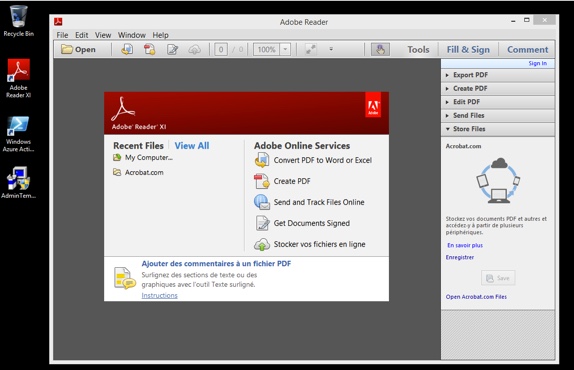Click the Acrobat.com cloud devices illustration
574x370 pixels.
click(x=498, y=180)
